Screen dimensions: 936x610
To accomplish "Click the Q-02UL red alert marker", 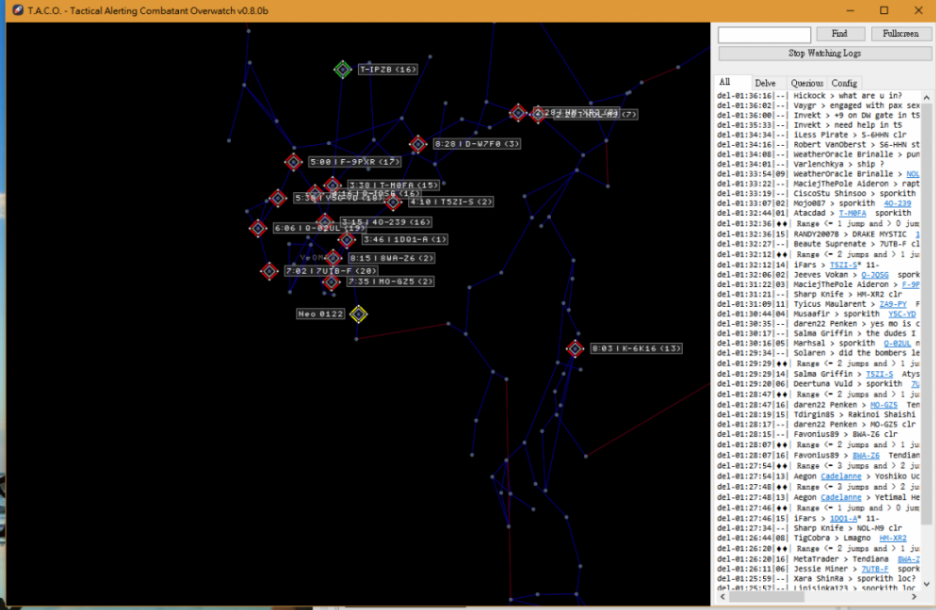I will (257, 228).
